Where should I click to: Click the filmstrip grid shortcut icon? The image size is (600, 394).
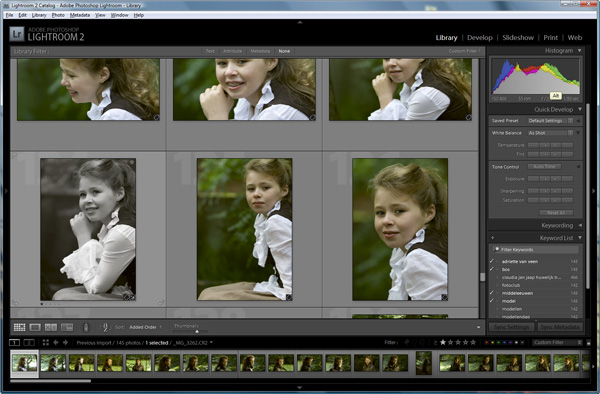point(46,342)
